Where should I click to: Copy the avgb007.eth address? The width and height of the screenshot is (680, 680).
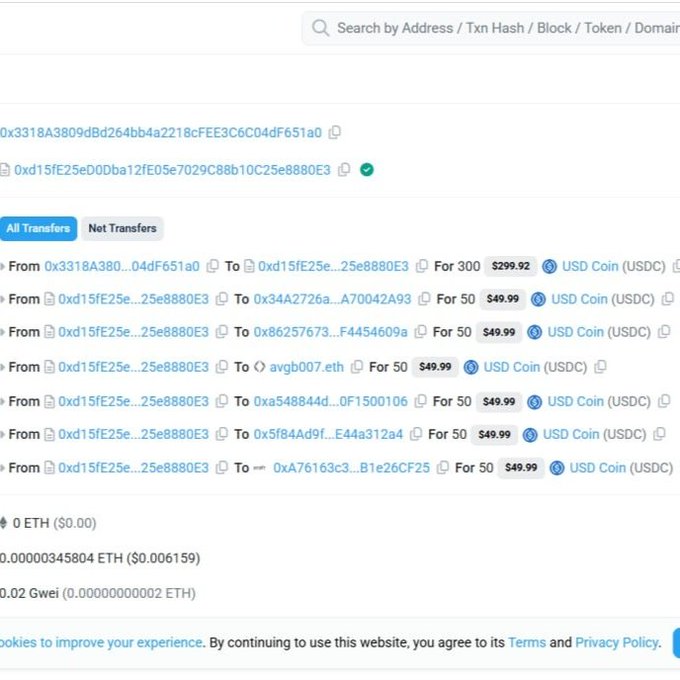[356, 367]
